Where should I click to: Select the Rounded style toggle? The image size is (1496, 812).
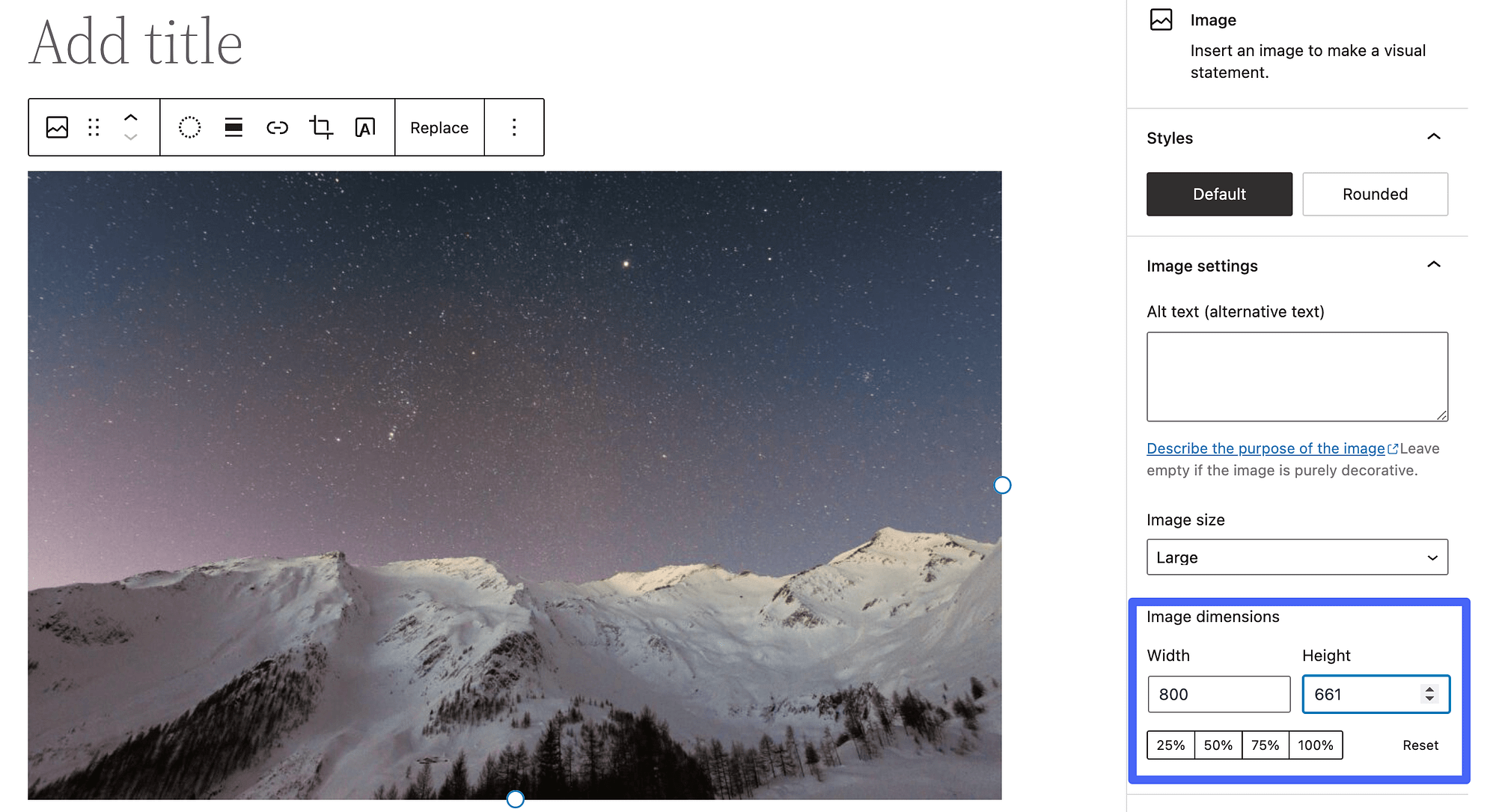(x=1374, y=194)
